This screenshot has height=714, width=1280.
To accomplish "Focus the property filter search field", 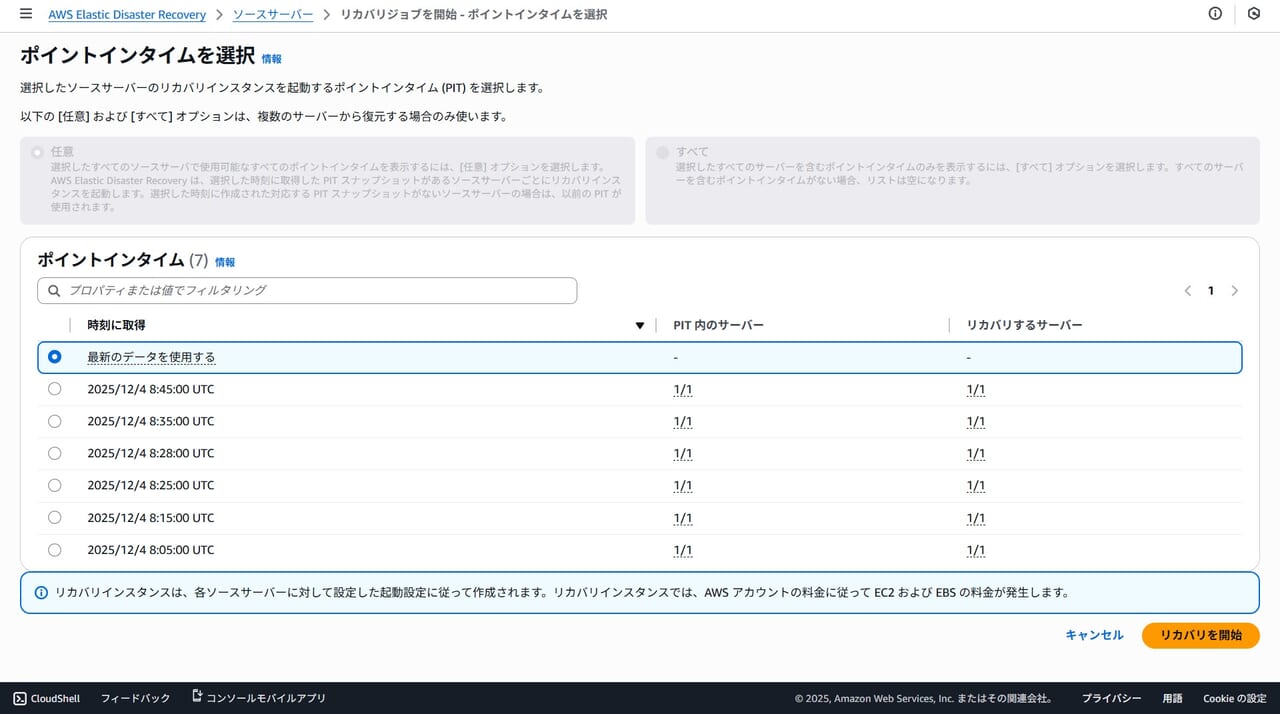I will point(320,291).
